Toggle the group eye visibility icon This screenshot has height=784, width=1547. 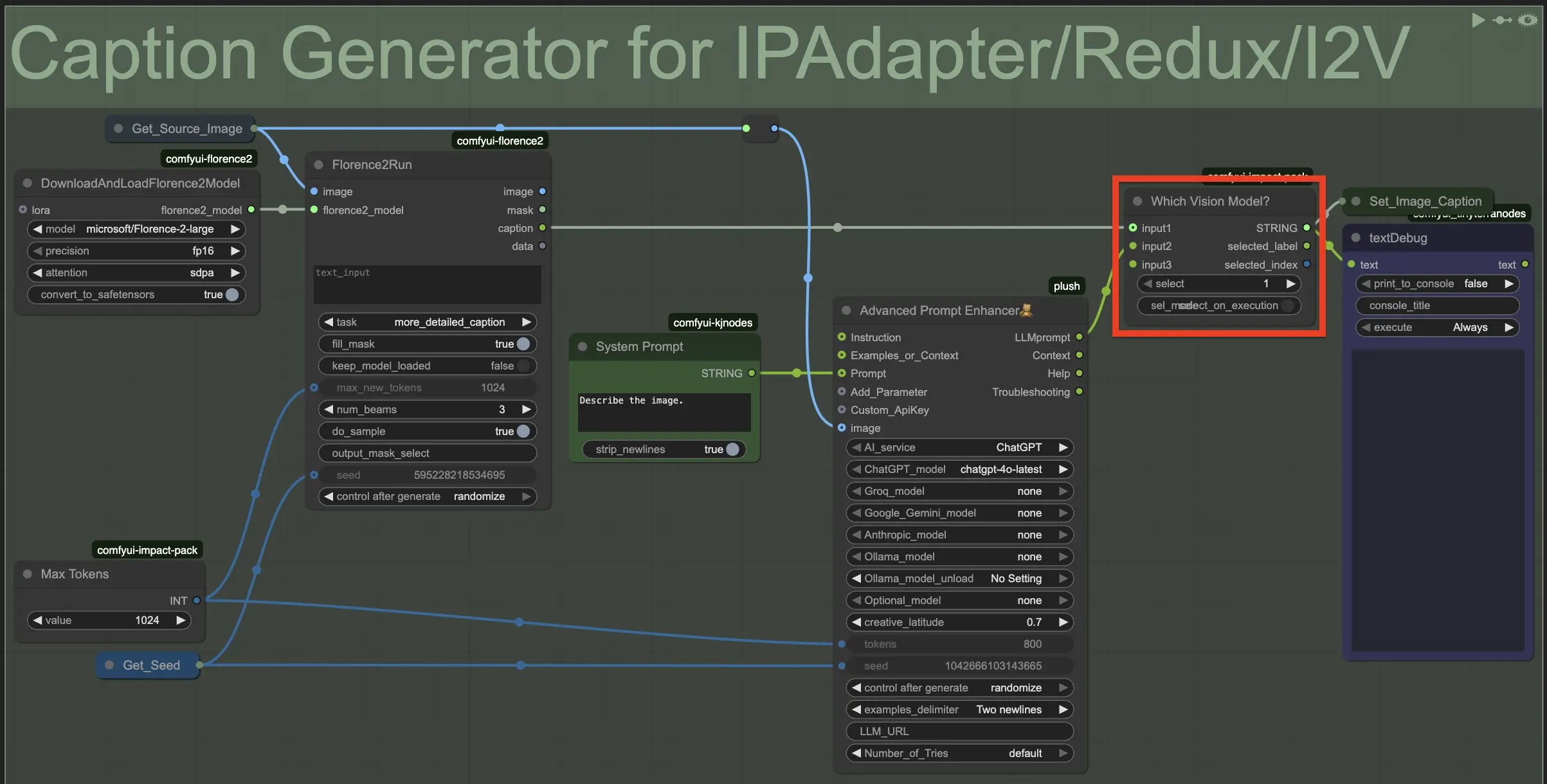[1528, 21]
